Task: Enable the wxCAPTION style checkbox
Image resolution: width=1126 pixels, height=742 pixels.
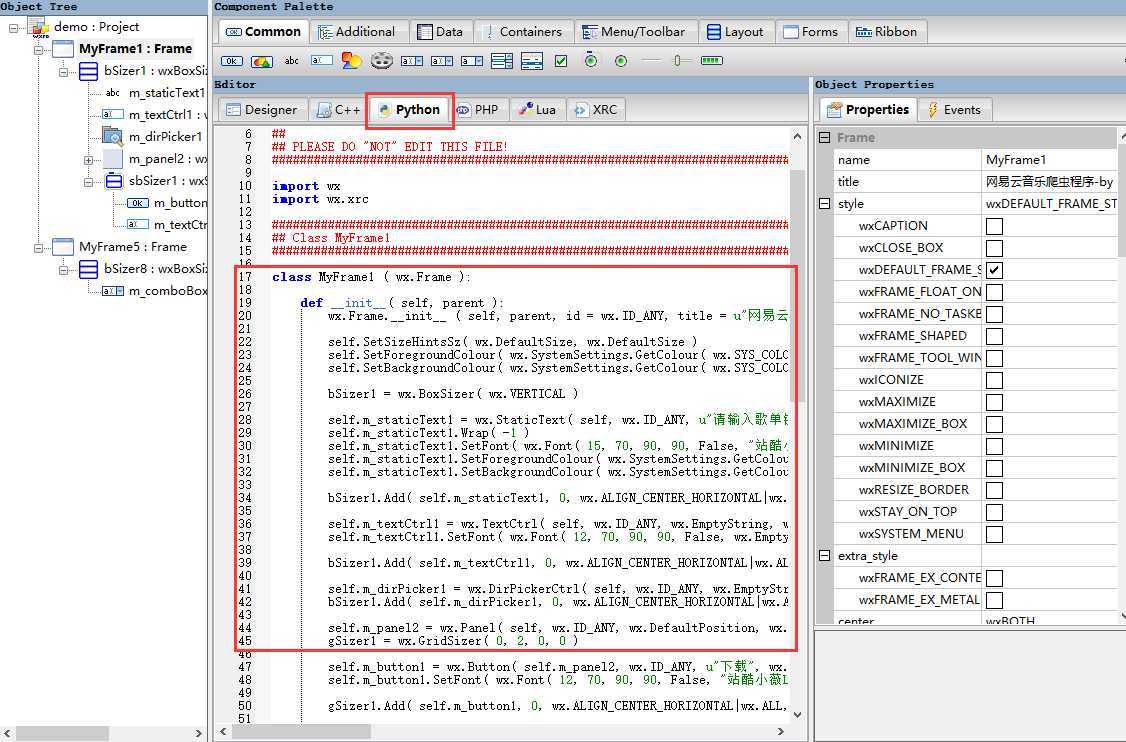Action: [x=995, y=226]
